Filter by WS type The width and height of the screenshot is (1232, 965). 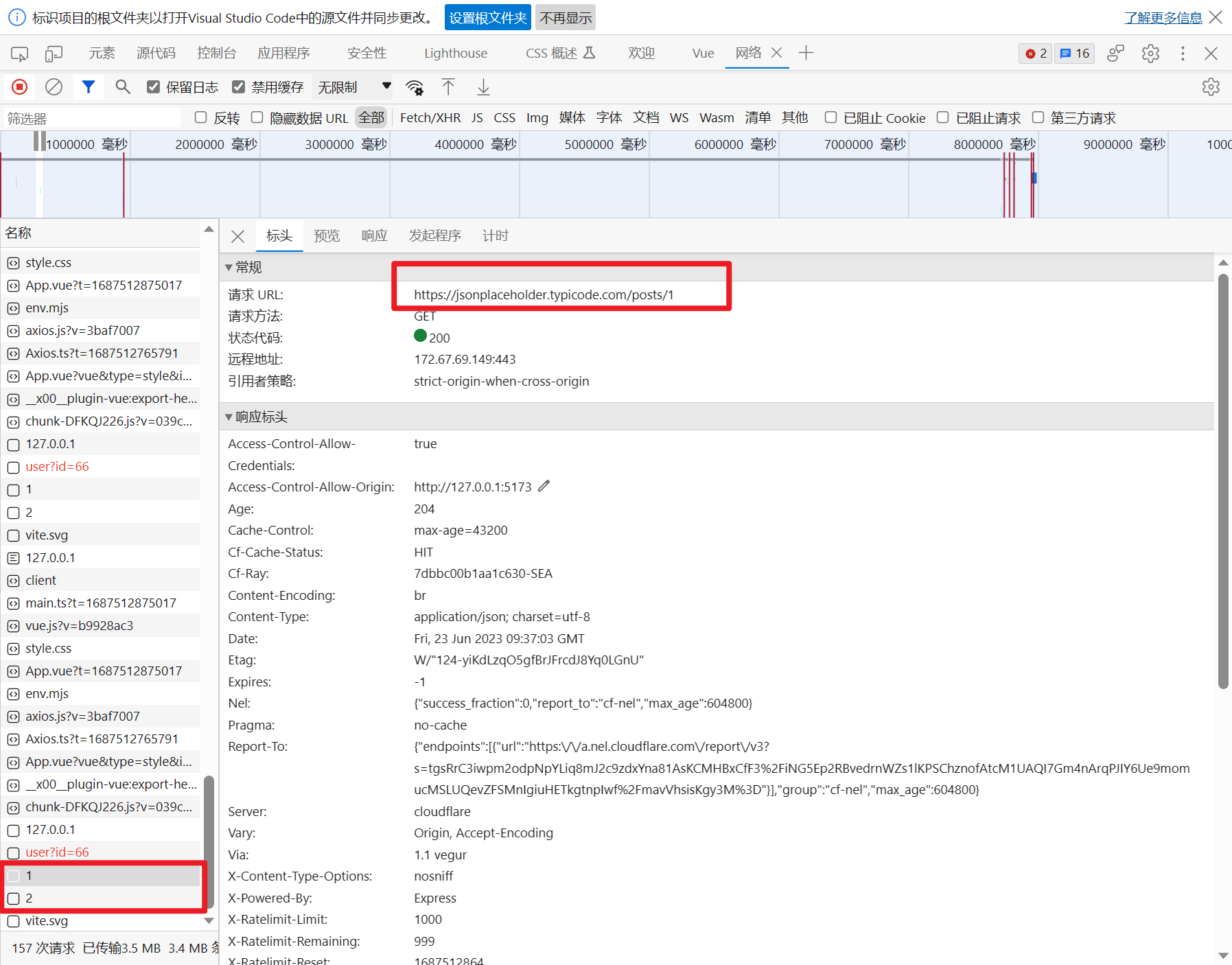pyautogui.click(x=679, y=117)
